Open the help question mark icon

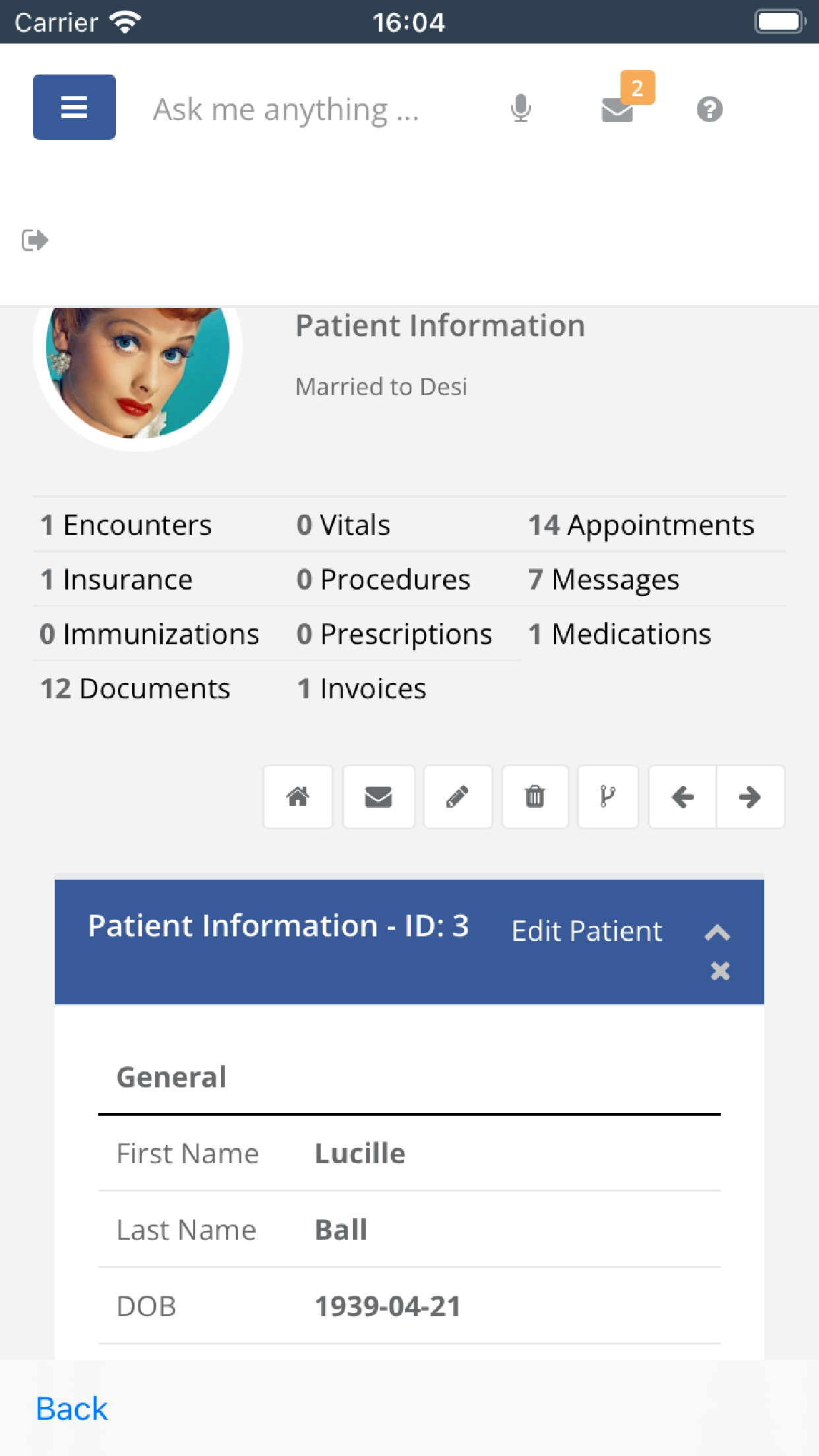point(710,109)
